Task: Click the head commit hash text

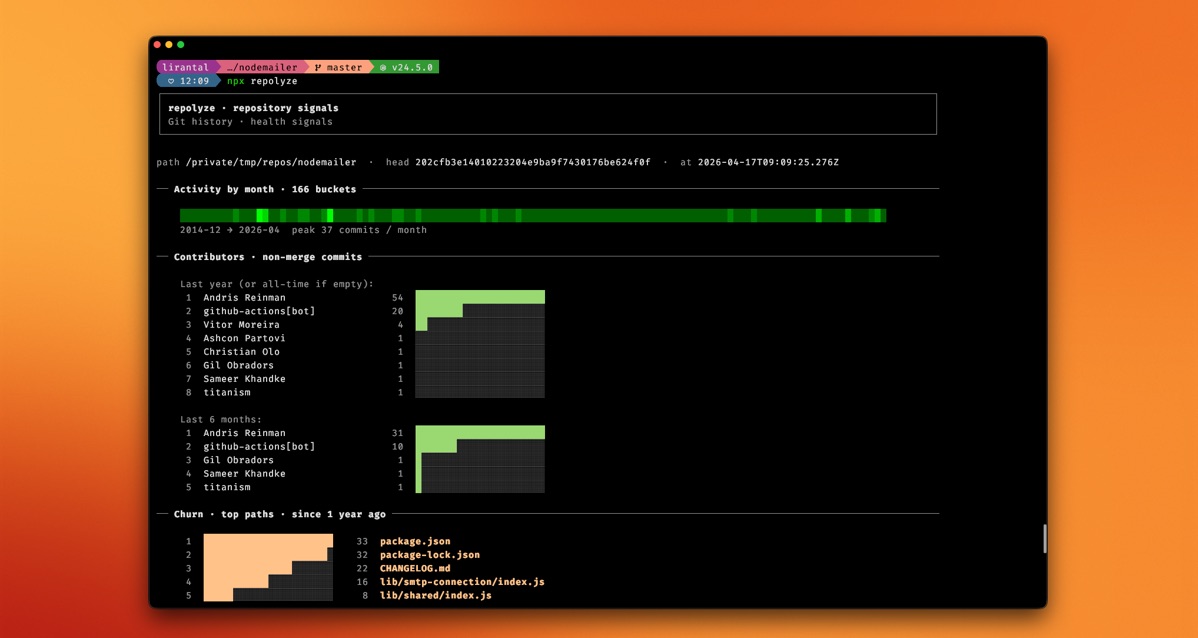Action: (x=532, y=162)
